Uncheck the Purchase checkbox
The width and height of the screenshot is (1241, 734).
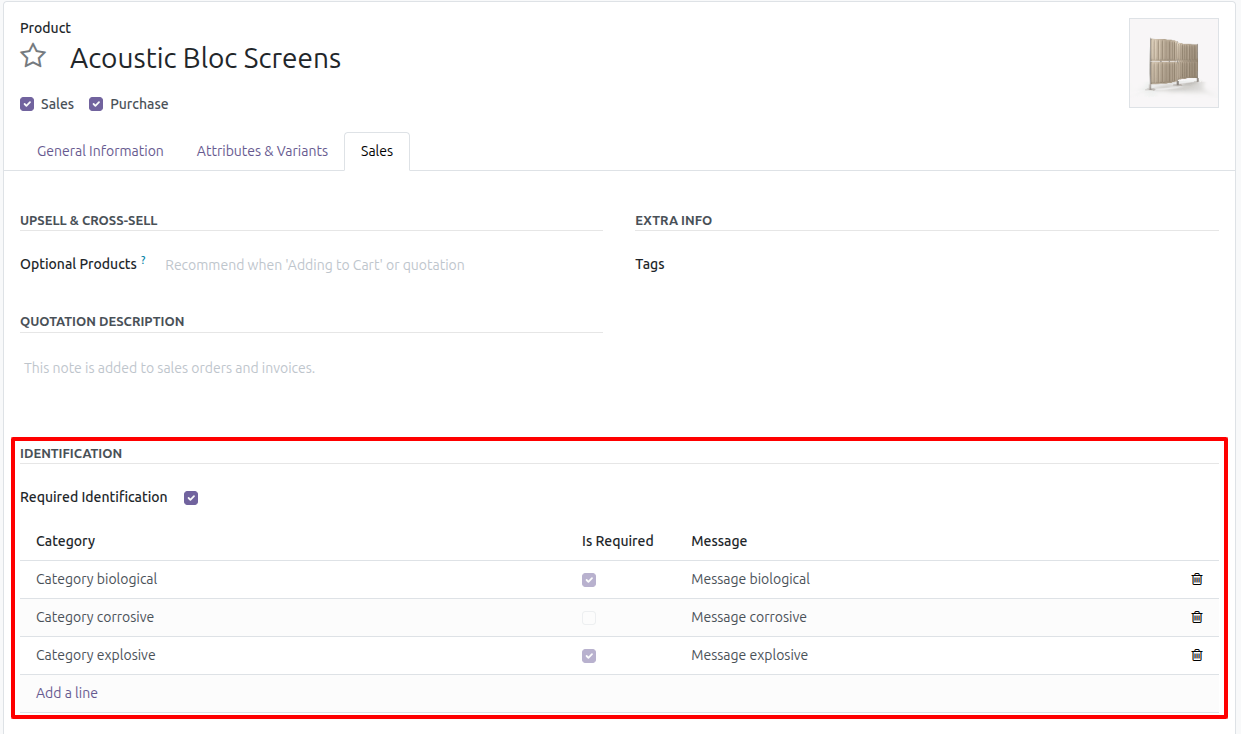point(95,103)
